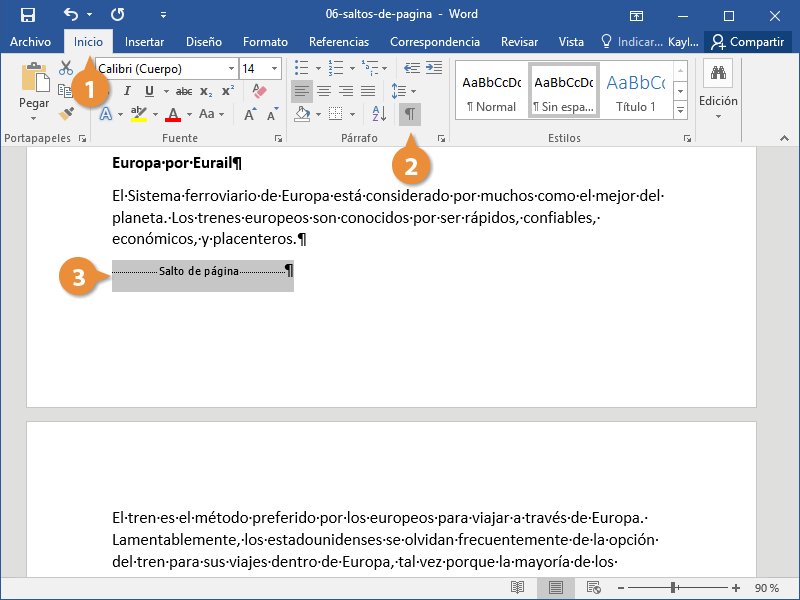Switch to the Insertar tab
The height and width of the screenshot is (600, 800).
[x=144, y=42]
